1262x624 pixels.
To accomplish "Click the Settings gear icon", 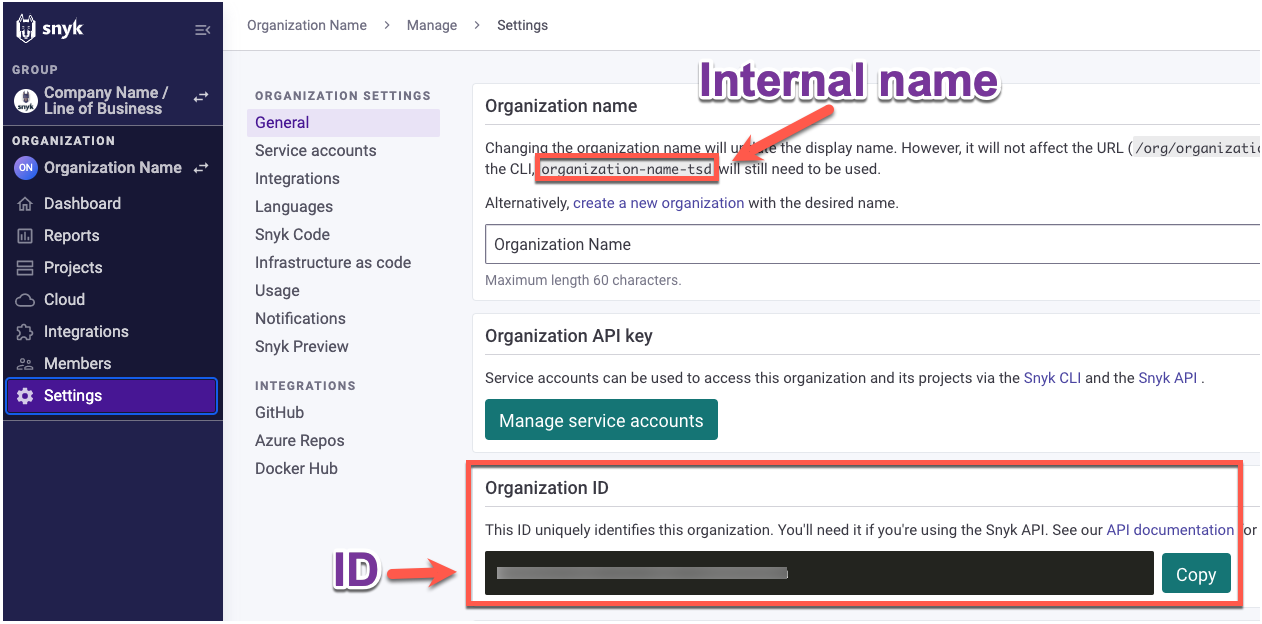I will (x=25, y=396).
